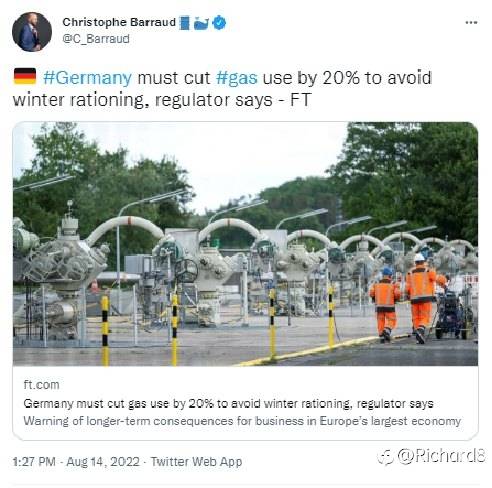The width and height of the screenshot is (492, 488).
Task: Open the #Germany hashtag
Action: coord(87,78)
